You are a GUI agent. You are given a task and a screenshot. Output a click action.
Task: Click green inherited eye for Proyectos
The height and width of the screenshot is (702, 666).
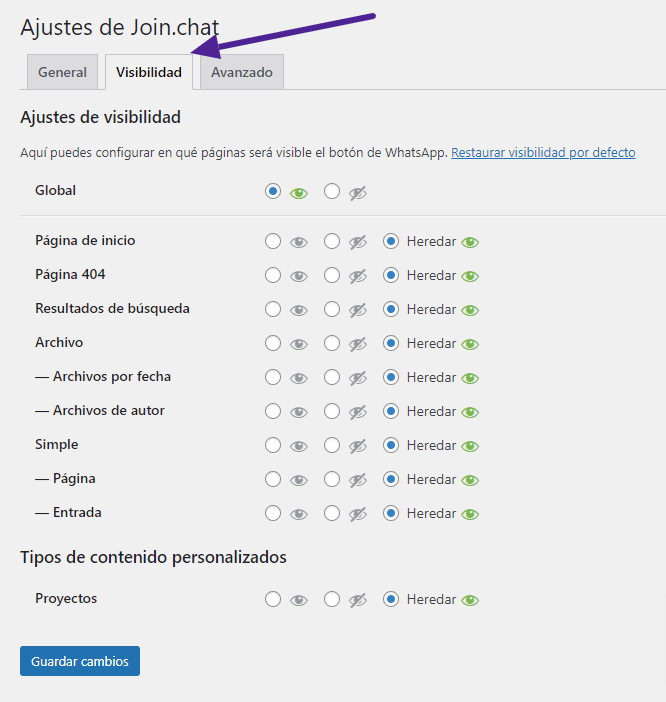(x=470, y=601)
